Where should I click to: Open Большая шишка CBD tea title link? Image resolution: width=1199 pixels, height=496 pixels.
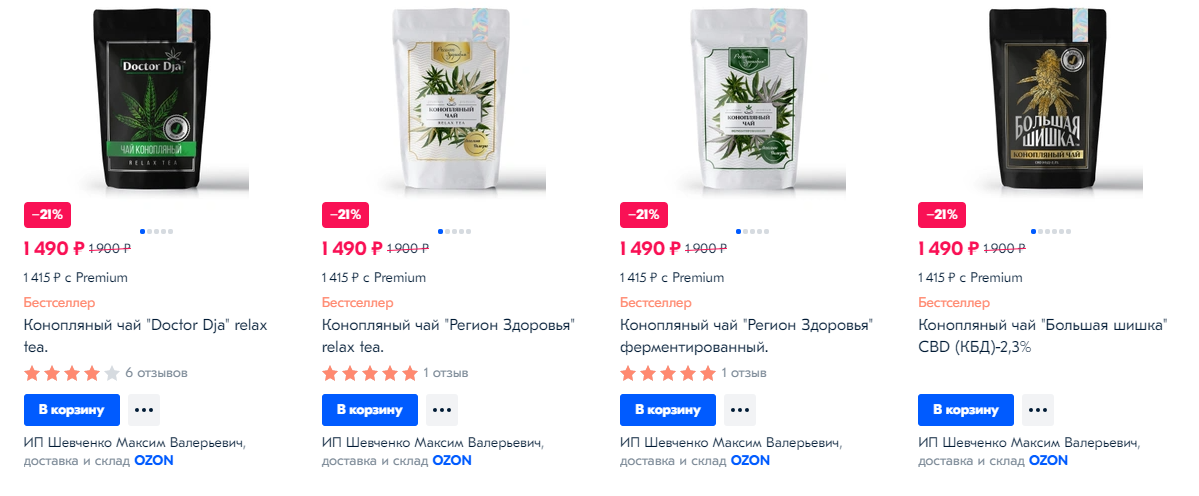[x=1042, y=336]
